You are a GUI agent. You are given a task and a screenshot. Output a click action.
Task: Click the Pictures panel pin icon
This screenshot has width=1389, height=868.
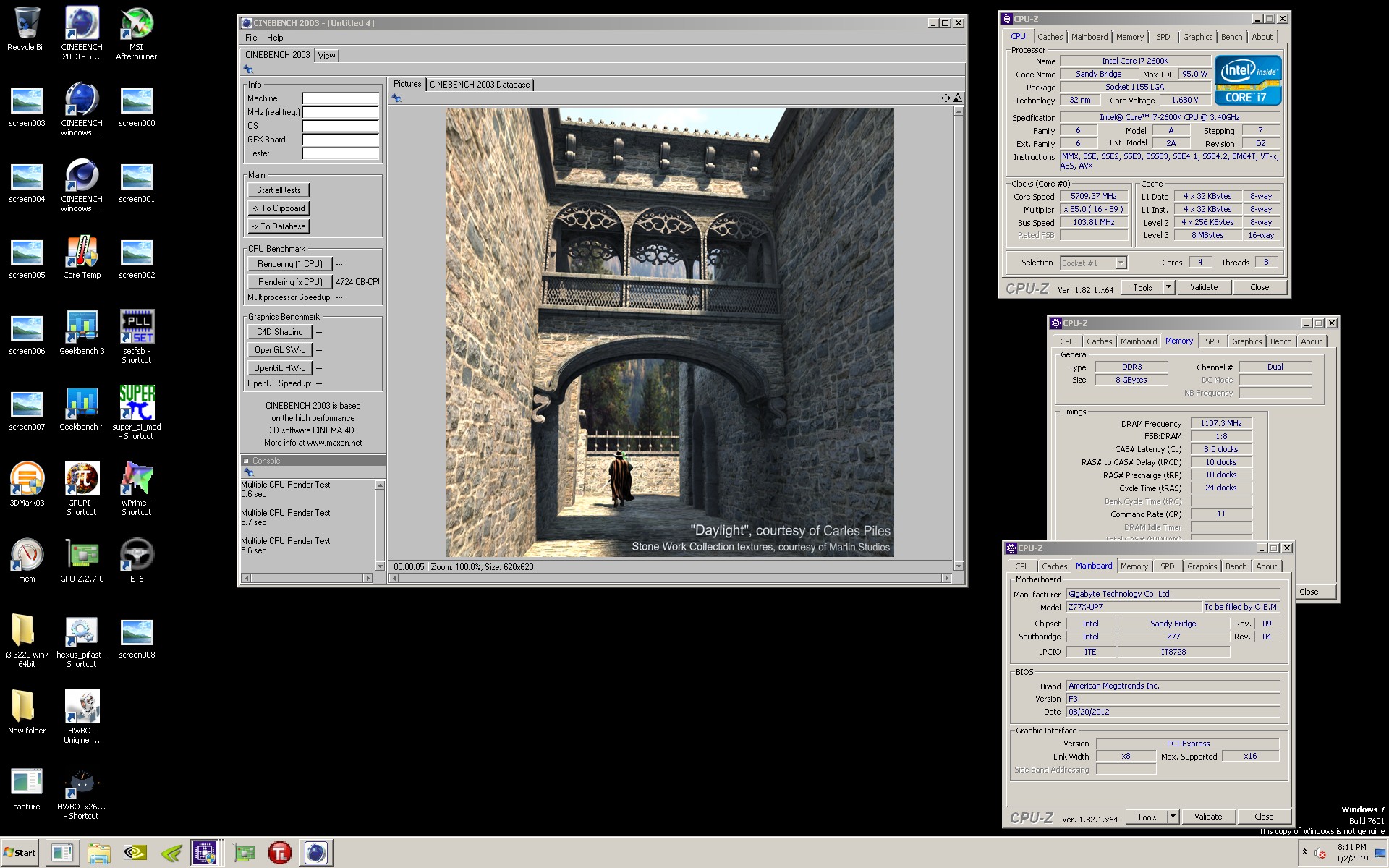pos(396,98)
